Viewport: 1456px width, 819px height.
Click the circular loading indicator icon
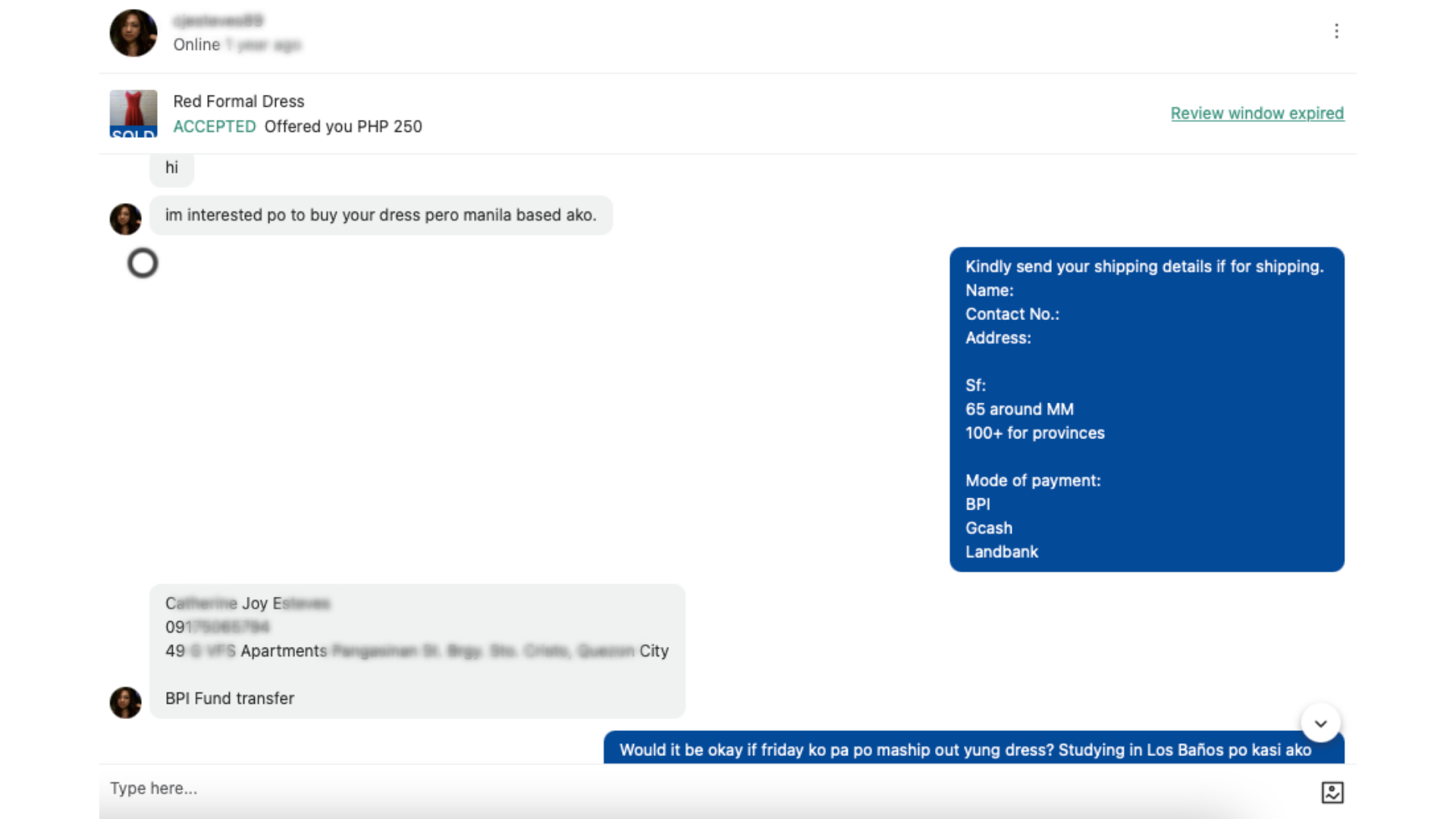(143, 263)
